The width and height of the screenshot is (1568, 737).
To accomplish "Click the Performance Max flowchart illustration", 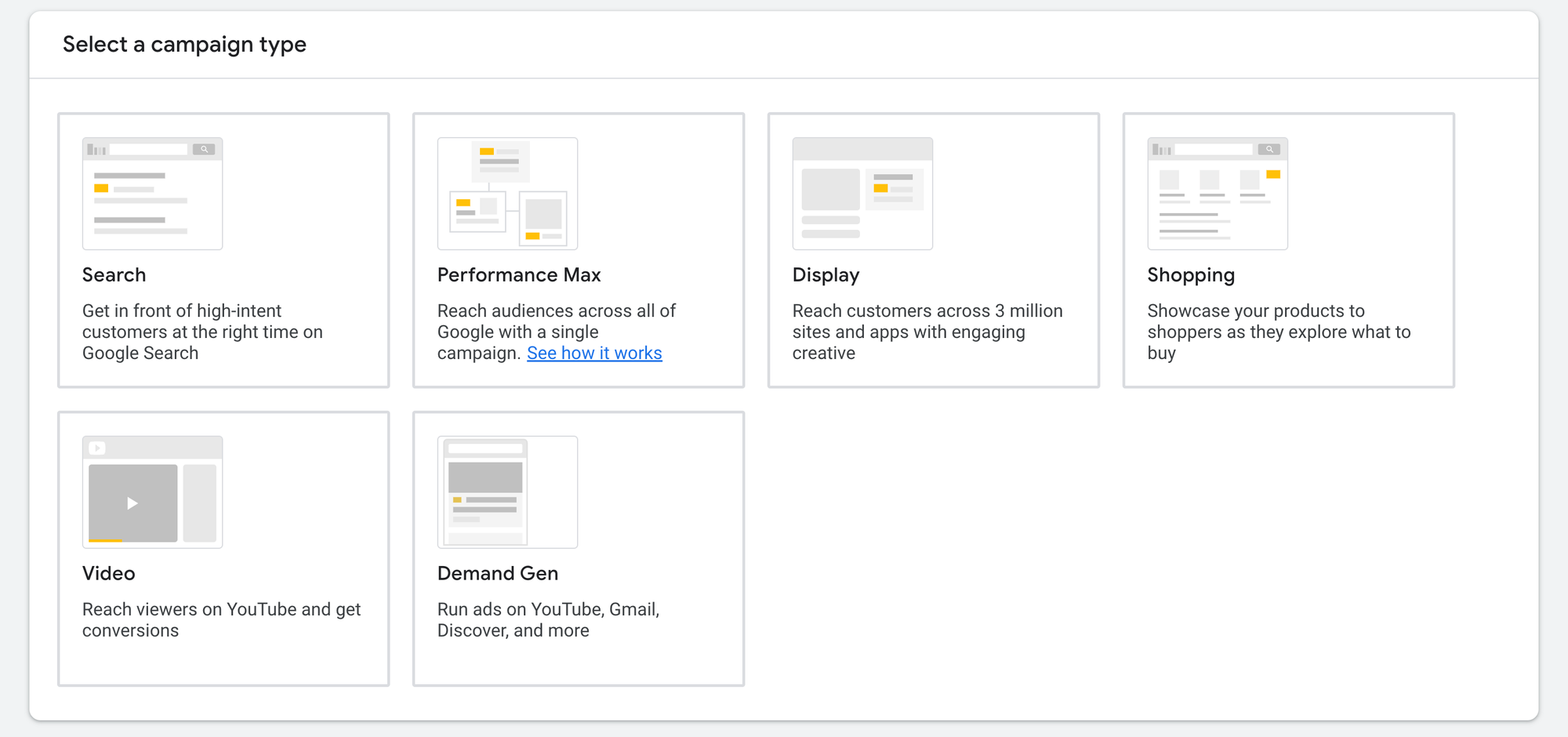I will tap(507, 194).
